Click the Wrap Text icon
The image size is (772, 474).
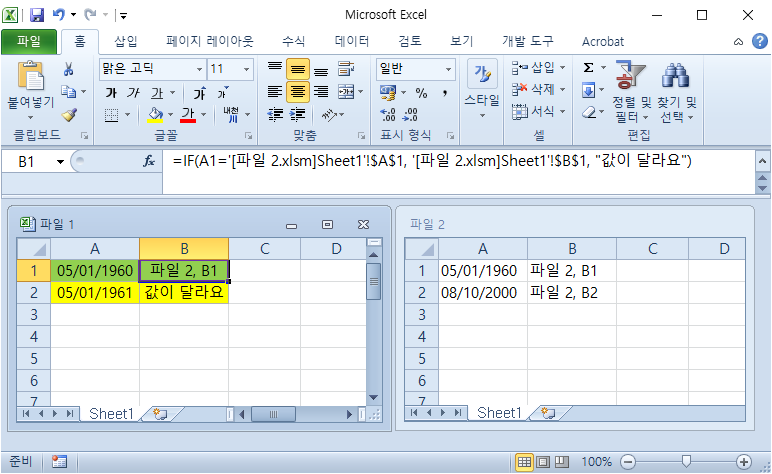click(x=346, y=69)
